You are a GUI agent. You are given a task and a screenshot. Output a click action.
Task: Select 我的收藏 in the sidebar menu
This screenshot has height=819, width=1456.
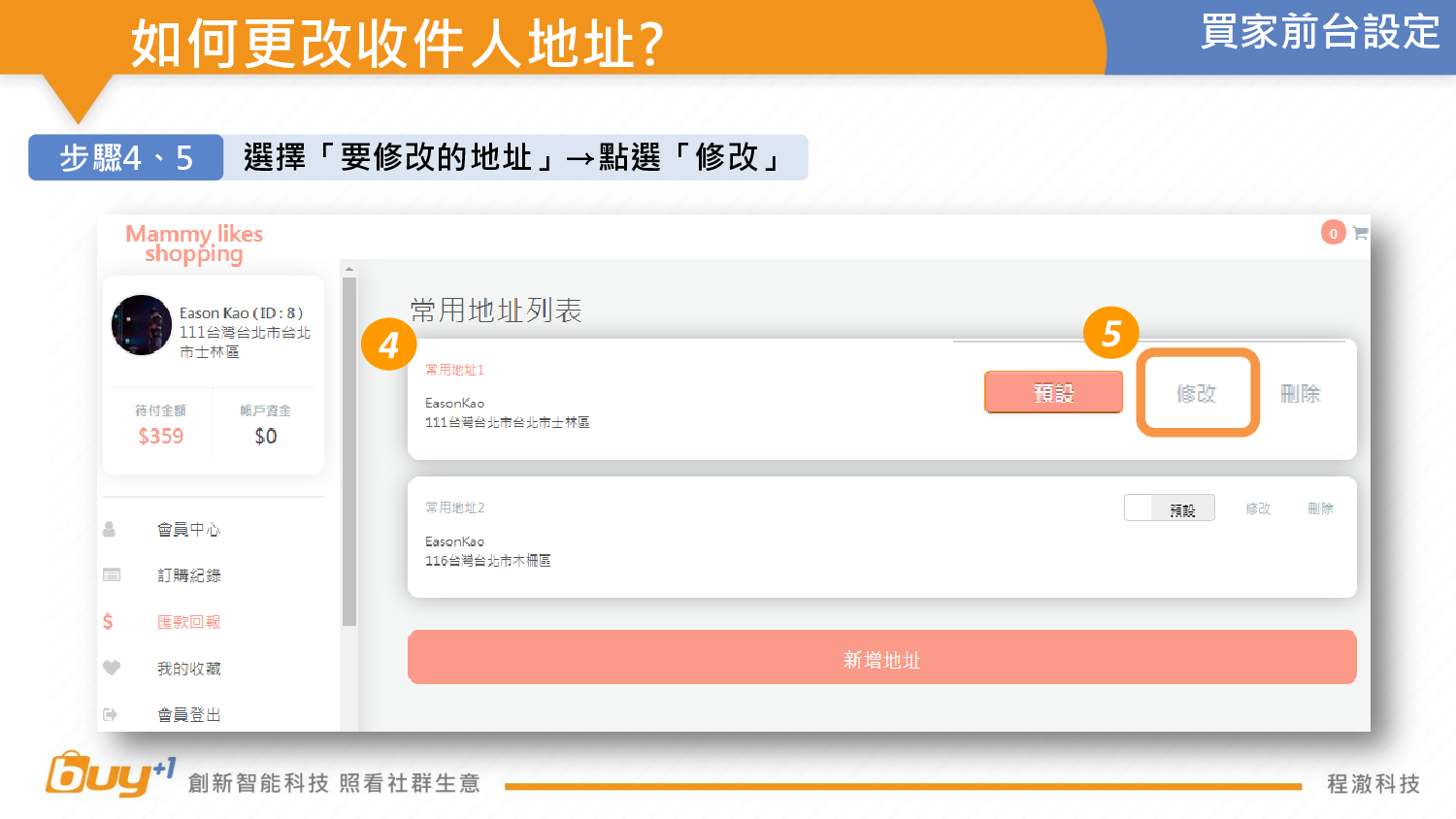tap(189, 669)
